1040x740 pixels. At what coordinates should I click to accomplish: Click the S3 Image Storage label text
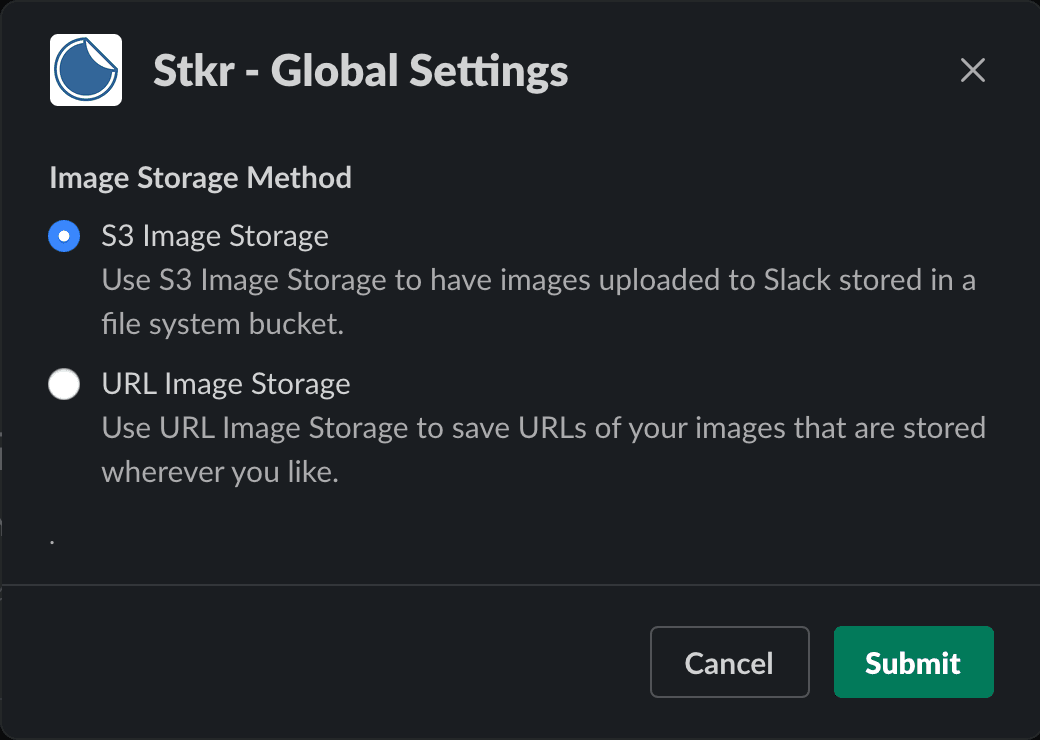point(215,236)
